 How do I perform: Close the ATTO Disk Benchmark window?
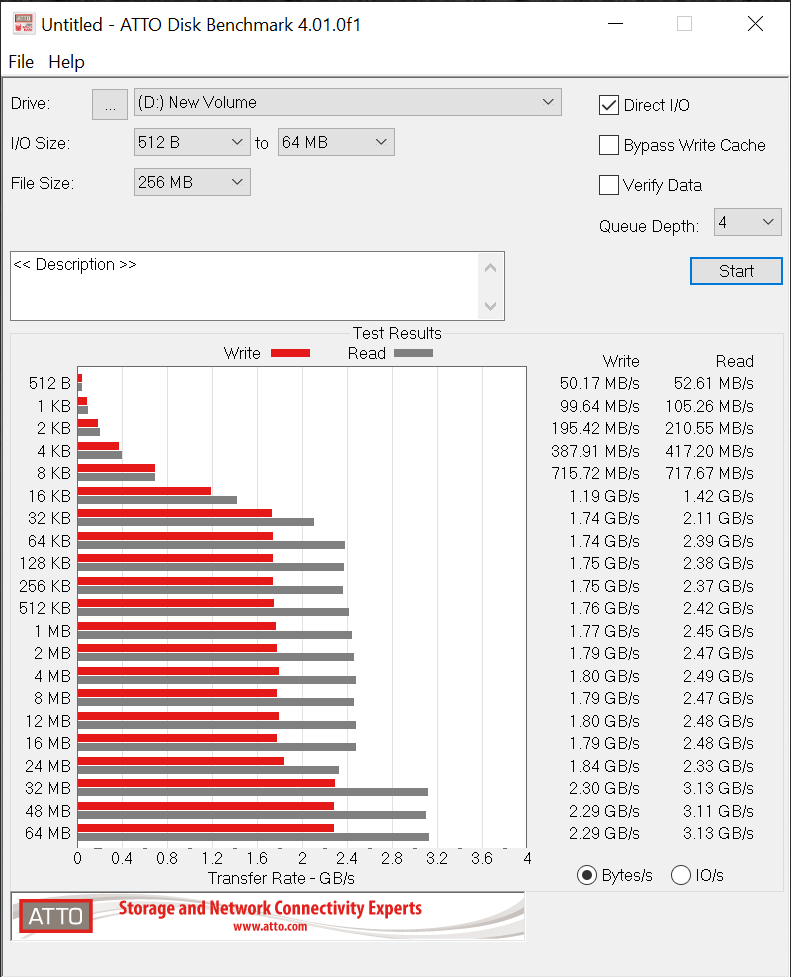tap(755, 24)
